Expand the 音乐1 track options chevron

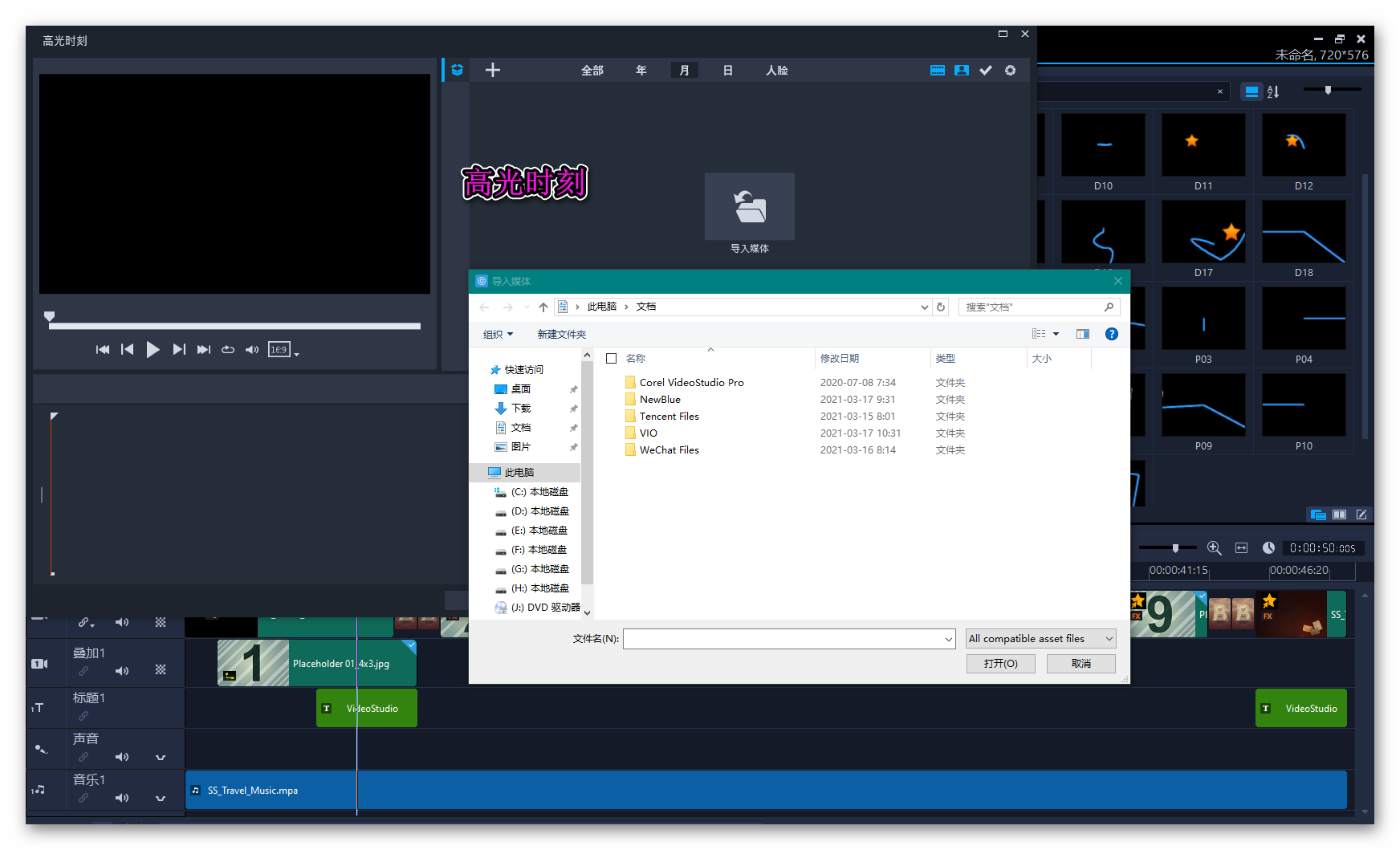click(161, 798)
